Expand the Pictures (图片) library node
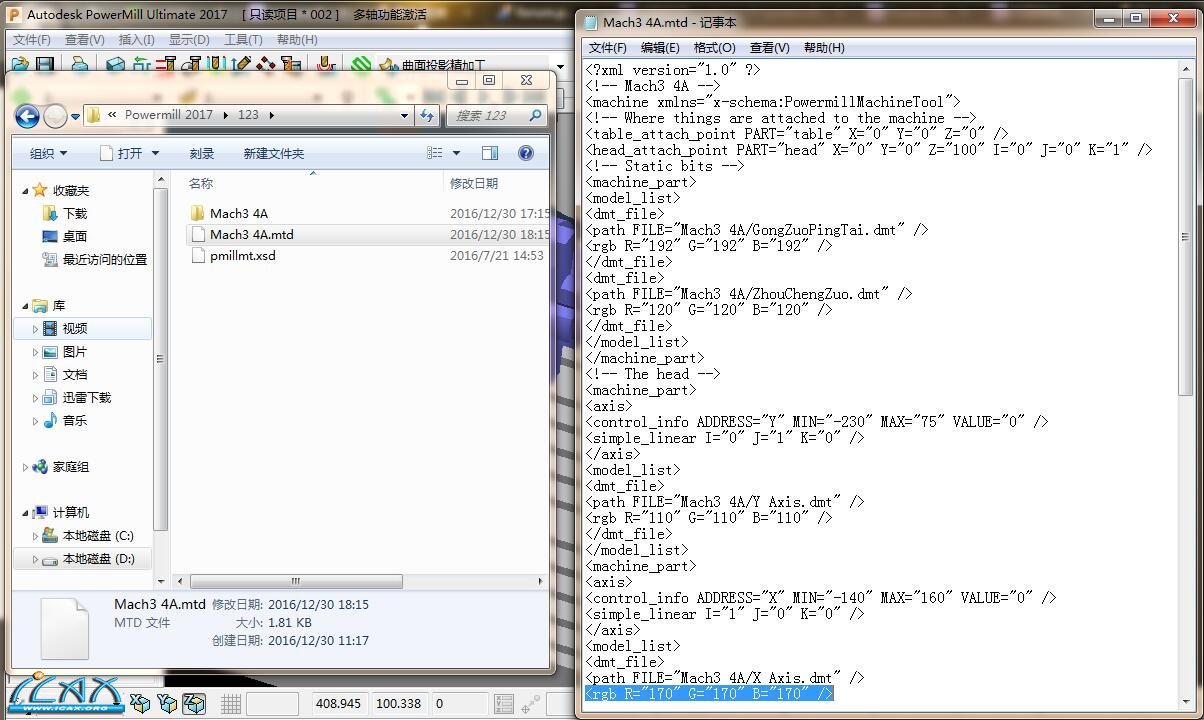The image size is (1204, 720). [x=36, y=352]
